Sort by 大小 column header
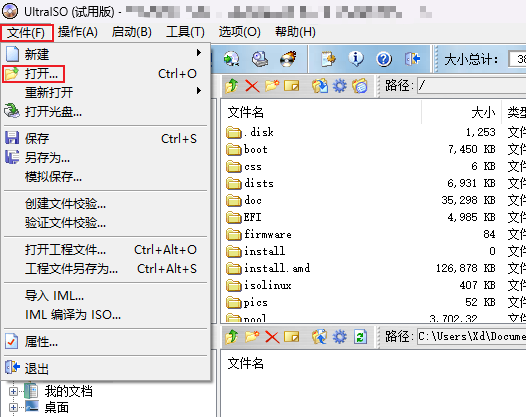This screenshot has width=526, height=417. pyautogui.click(x=462, y=112)
